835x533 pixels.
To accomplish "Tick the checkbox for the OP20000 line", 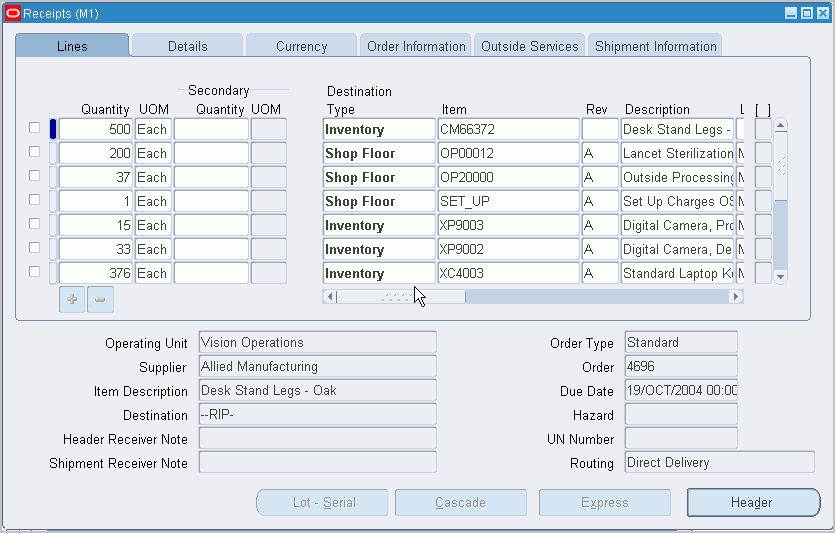I will tap(35, 176).
